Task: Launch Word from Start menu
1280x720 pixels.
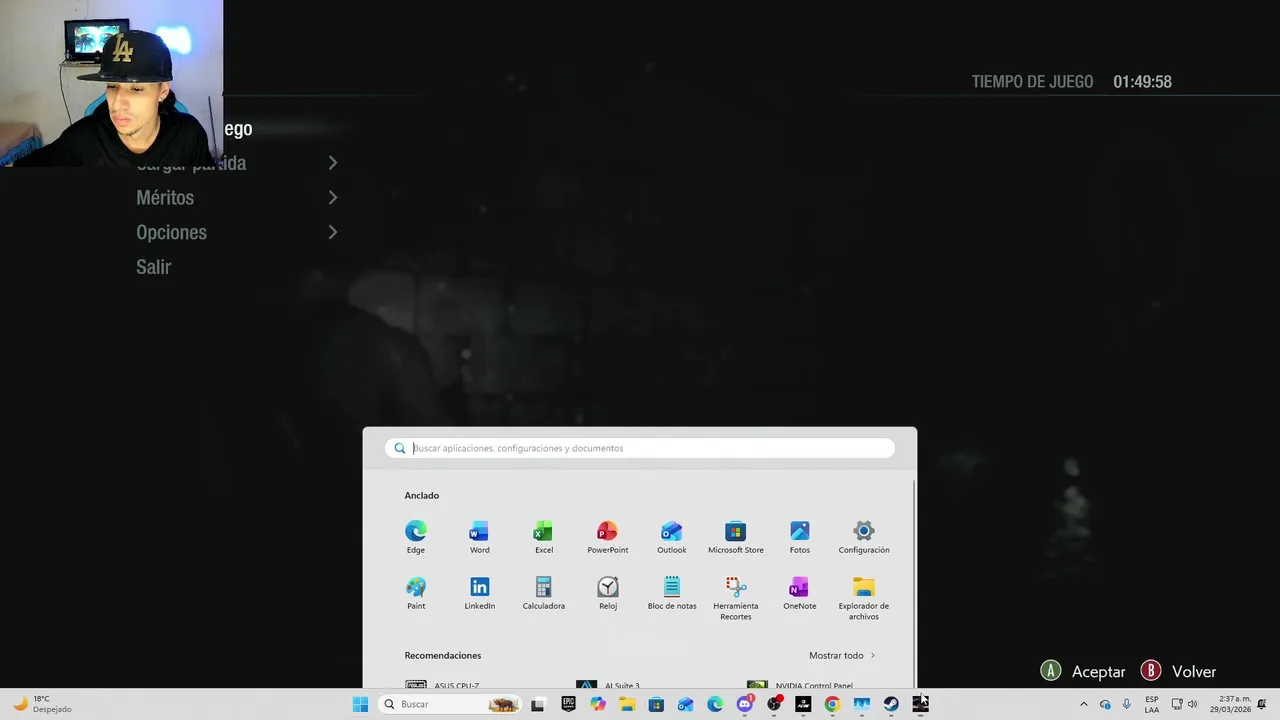Action: coord(480,537)
